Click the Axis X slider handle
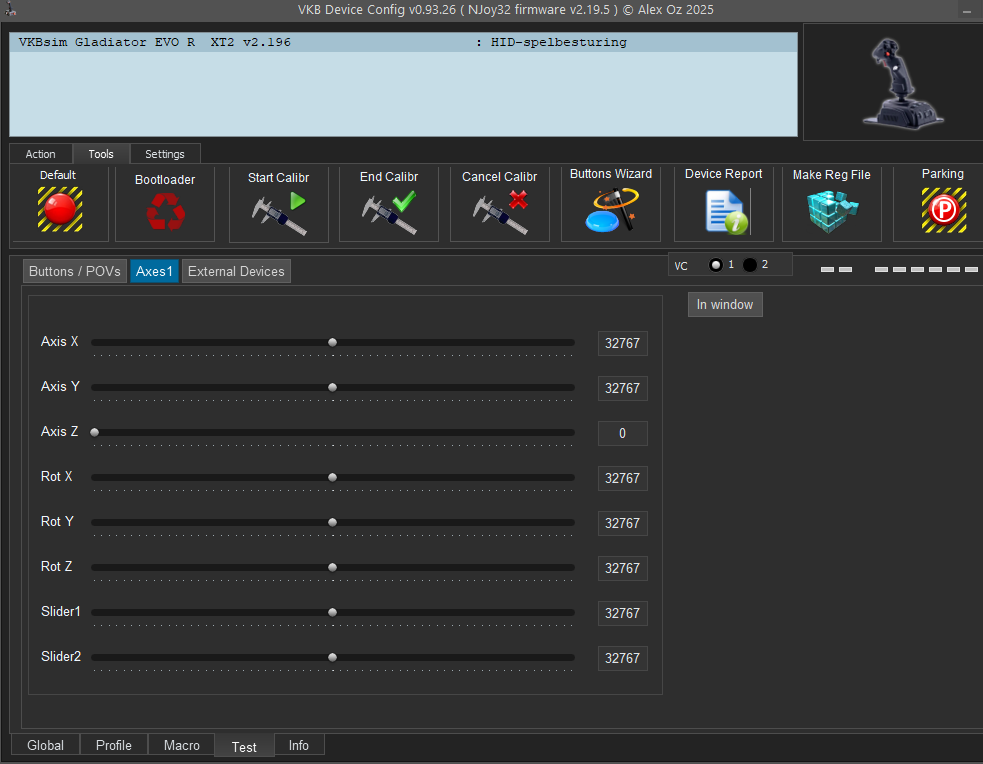 333,342
